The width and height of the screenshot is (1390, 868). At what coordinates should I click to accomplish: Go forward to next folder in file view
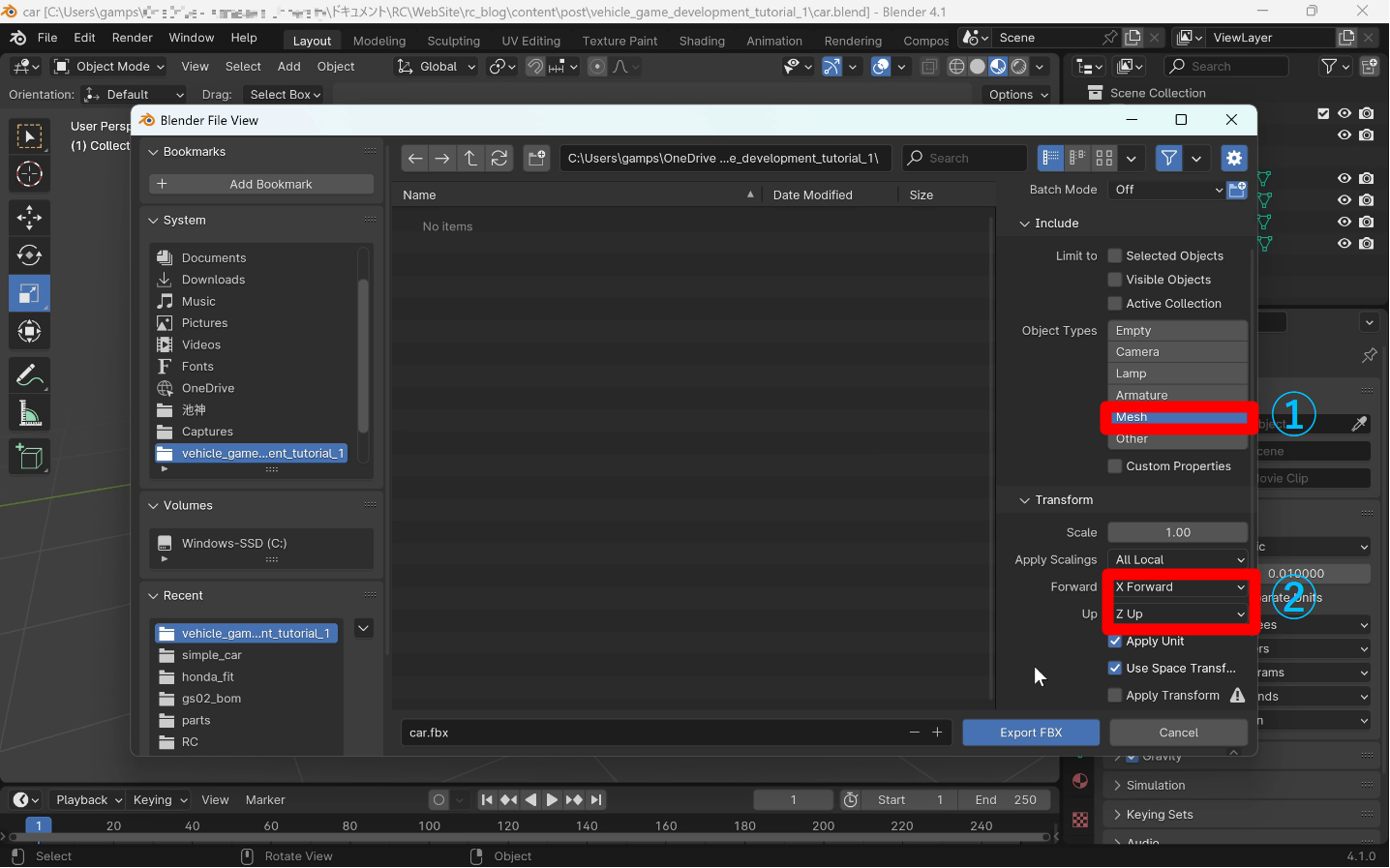coord(442,158)
